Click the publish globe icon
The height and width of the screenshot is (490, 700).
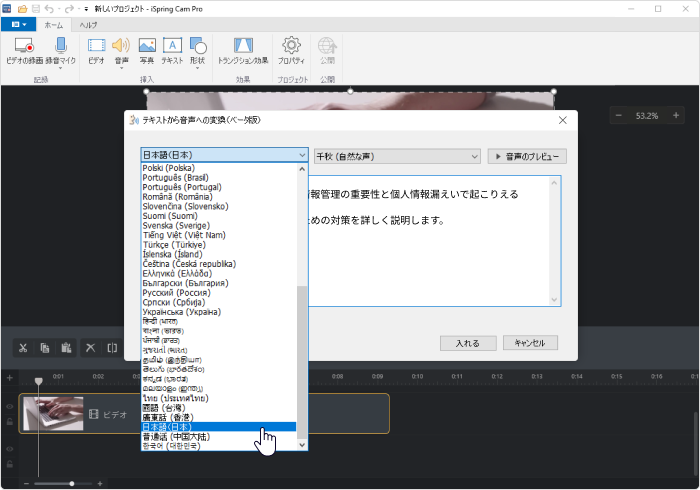[327, 45]
